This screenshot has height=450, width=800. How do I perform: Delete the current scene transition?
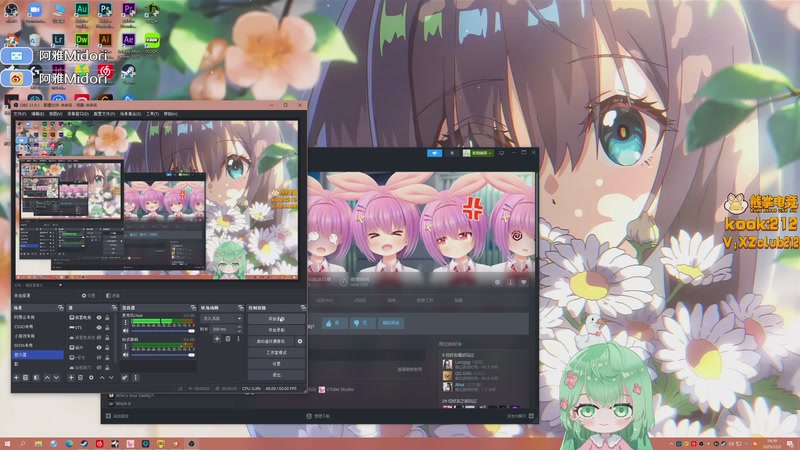click(228, 339)
